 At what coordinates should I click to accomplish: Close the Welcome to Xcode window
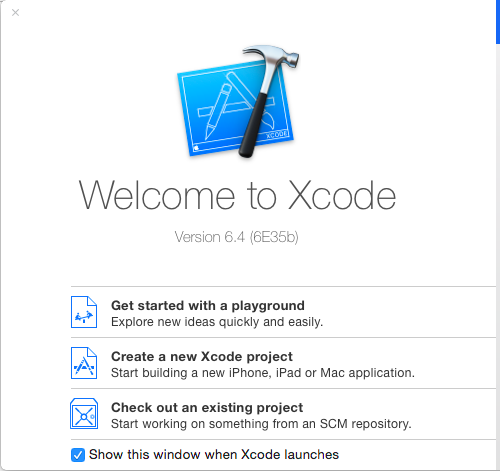(x=15, y=13)
